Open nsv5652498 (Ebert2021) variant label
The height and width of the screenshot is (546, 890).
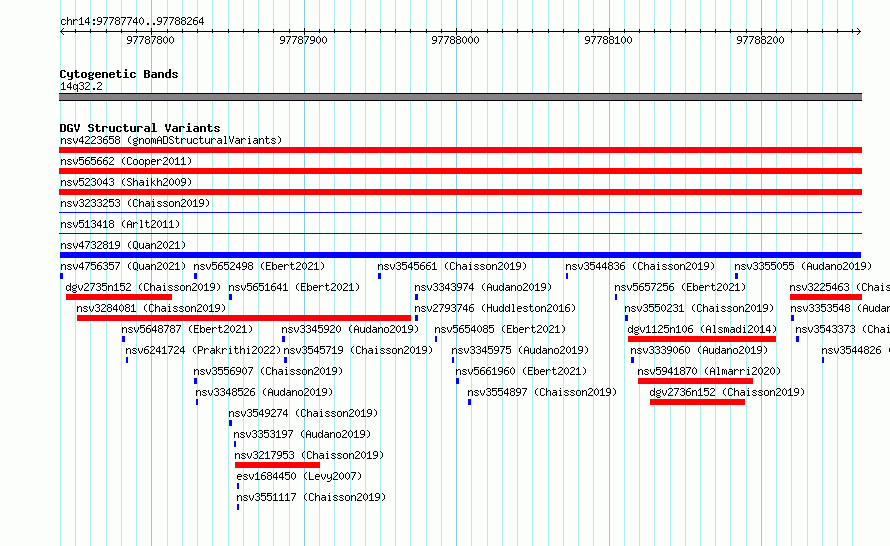click(x=259, y=266)
